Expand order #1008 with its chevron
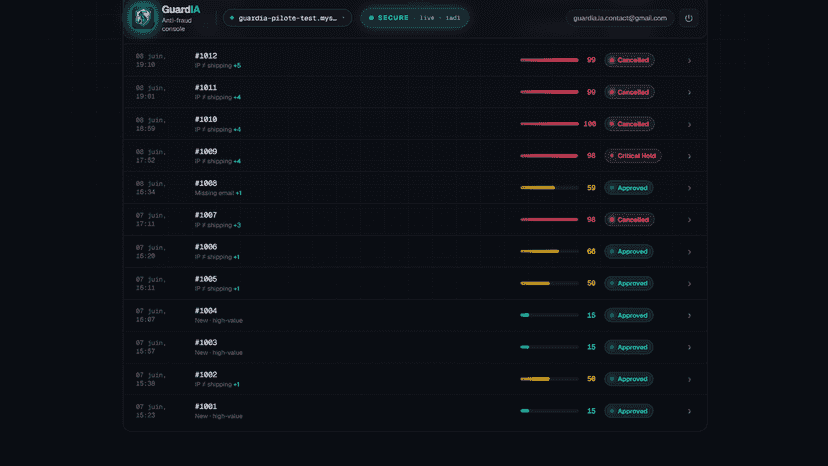Screen dimensions: 828x466 pyautogui.click(x=689, y=188)
